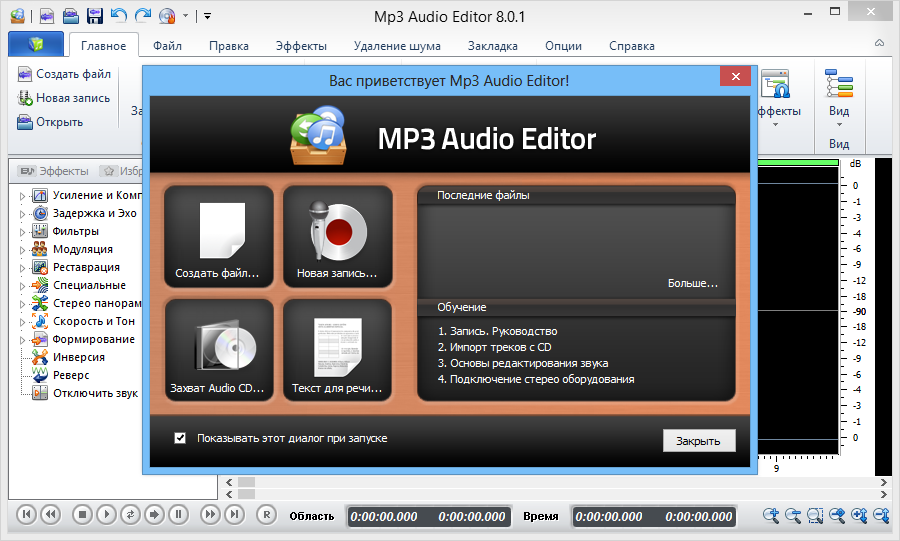The width and height of the screenshot is (900, 541).
Task: Expand the Задержка и Эхо tree node
Action: click(x=22, y=214)
